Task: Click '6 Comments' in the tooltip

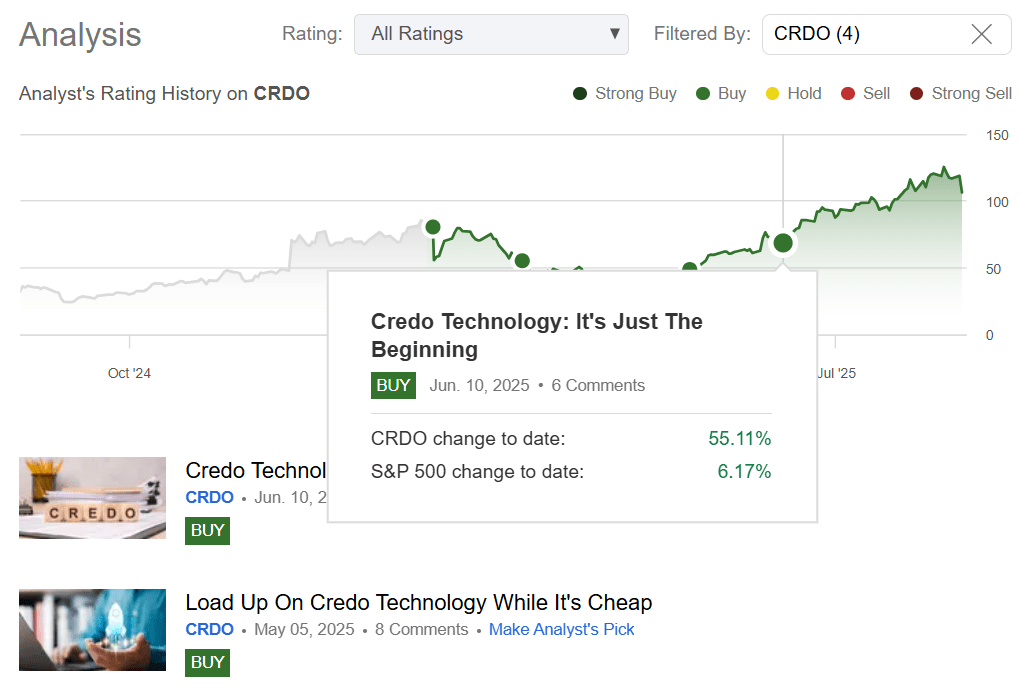Action: click(598, 385)
